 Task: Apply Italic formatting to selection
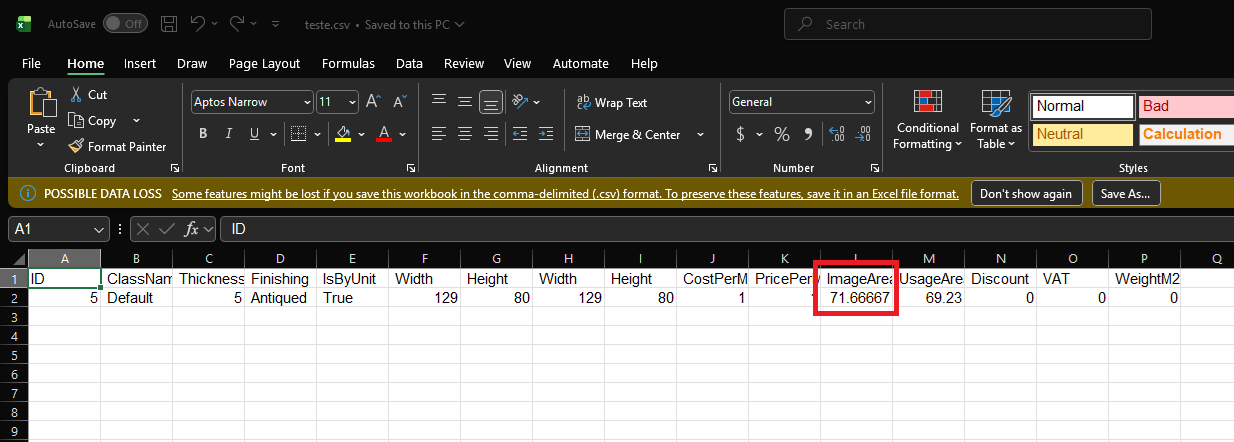tap(229, 134)
